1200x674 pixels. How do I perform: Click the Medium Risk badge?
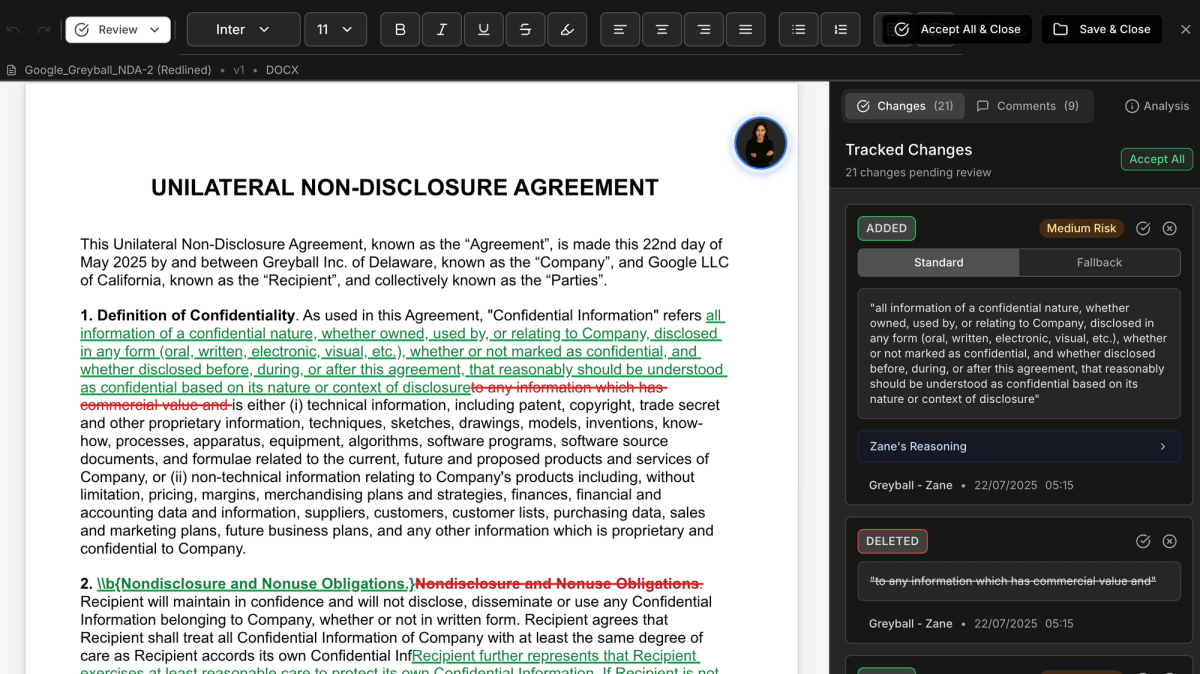click(1082, 229)
